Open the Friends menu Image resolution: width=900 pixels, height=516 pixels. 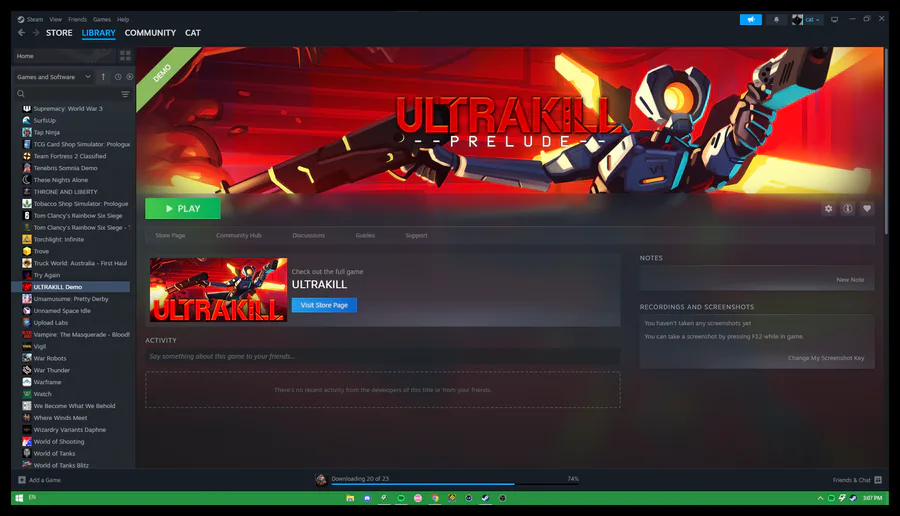tap(77, 20)
